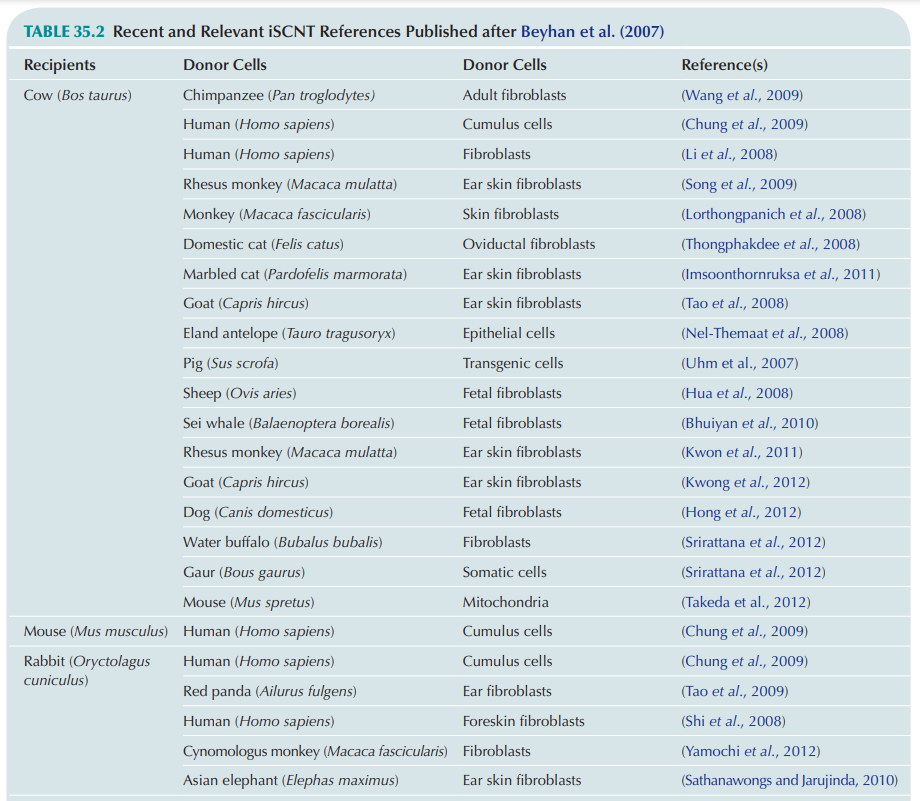Open the Li et al., 2008 reference
920x801 pixels.
coord(729,154)
